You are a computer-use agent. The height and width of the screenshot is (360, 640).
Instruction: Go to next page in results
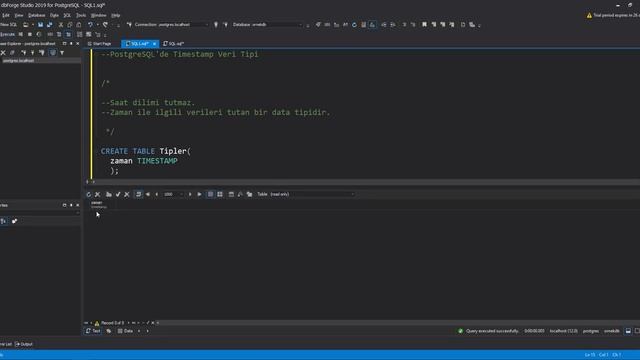190,195
